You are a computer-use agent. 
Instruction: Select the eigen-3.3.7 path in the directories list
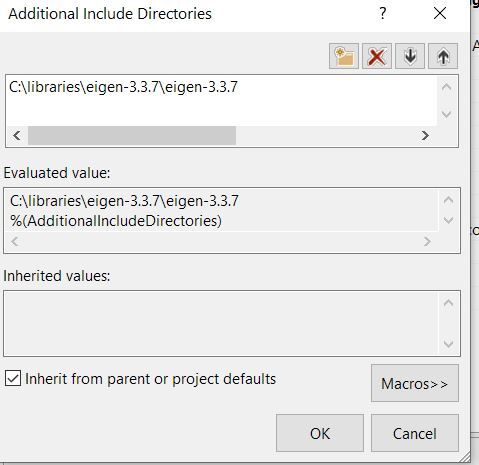tap(123, 87)
